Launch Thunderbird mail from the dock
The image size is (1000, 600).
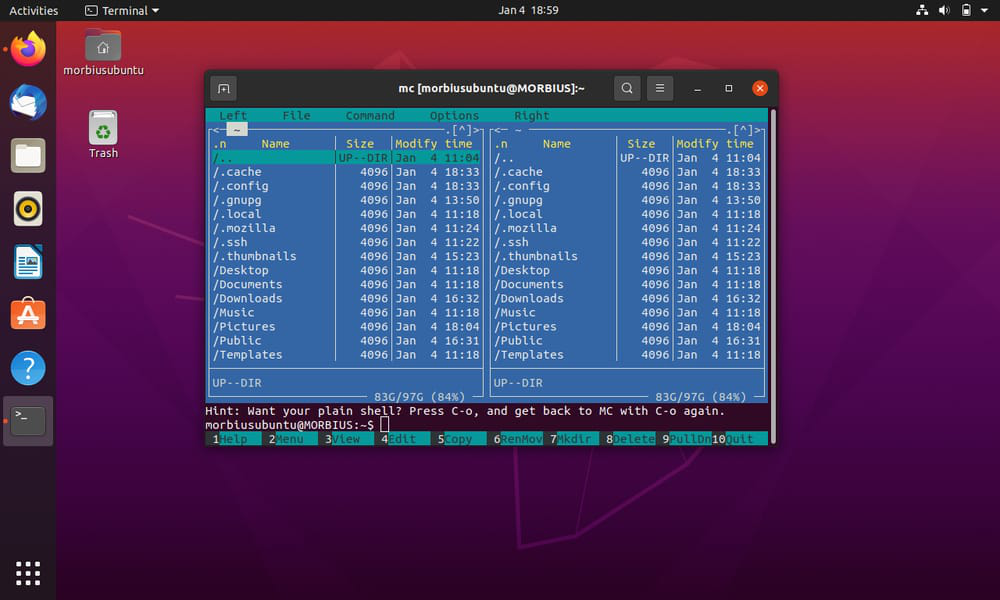(x=28, y=102)
